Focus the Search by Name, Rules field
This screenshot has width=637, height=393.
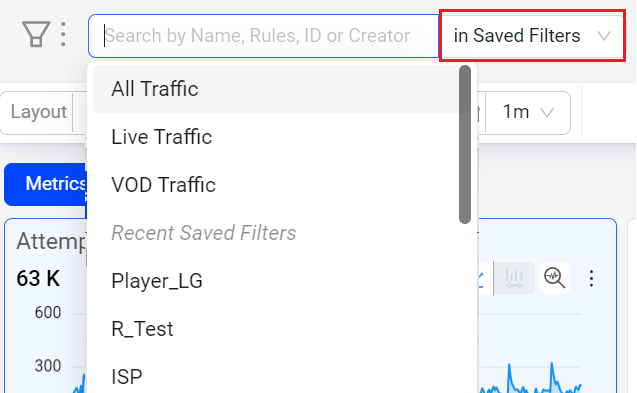click(264, 36)
